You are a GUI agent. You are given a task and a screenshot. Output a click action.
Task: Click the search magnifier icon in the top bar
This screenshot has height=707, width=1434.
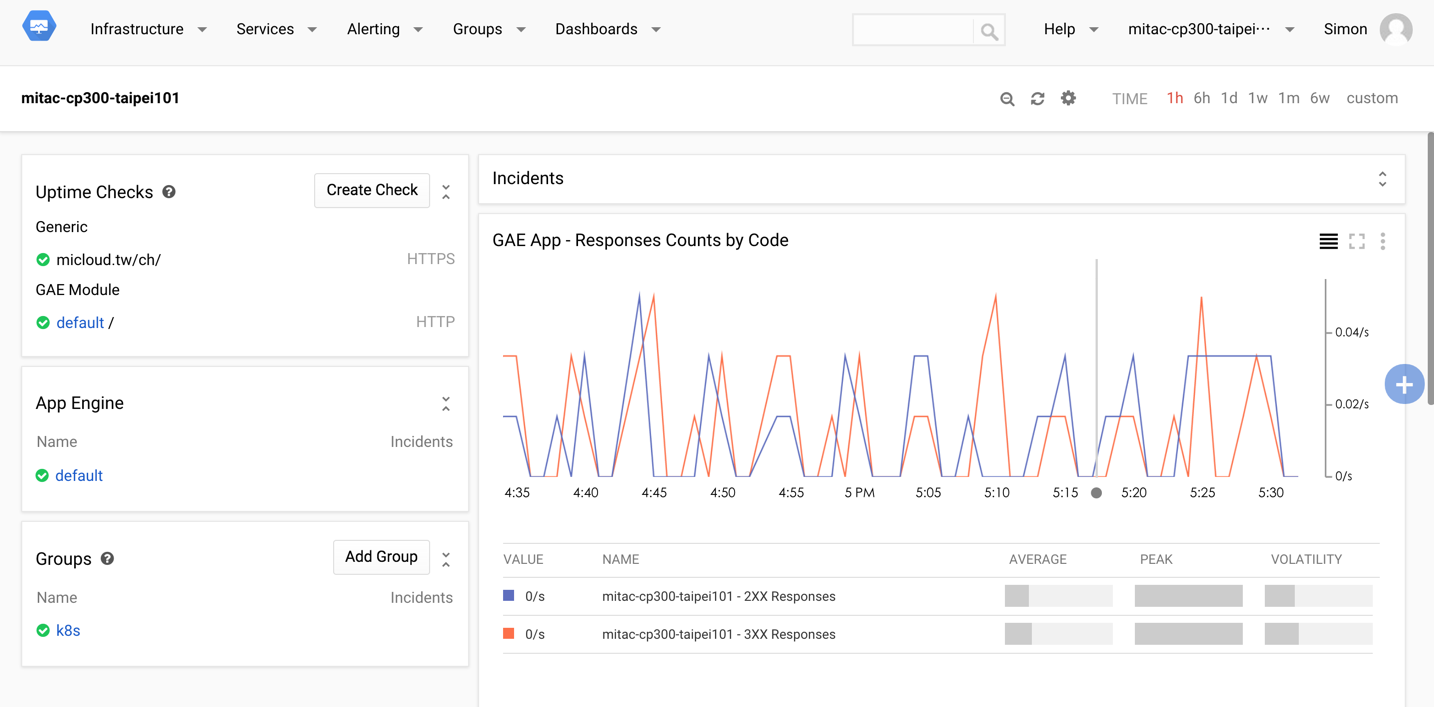pyautogui.click(x=989, y=31)
